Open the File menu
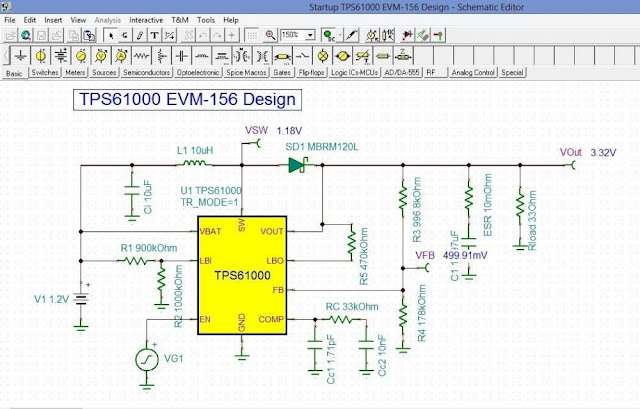Image resolution: width=640 pixels, height=409 pixels. click(x=9, y=20)
